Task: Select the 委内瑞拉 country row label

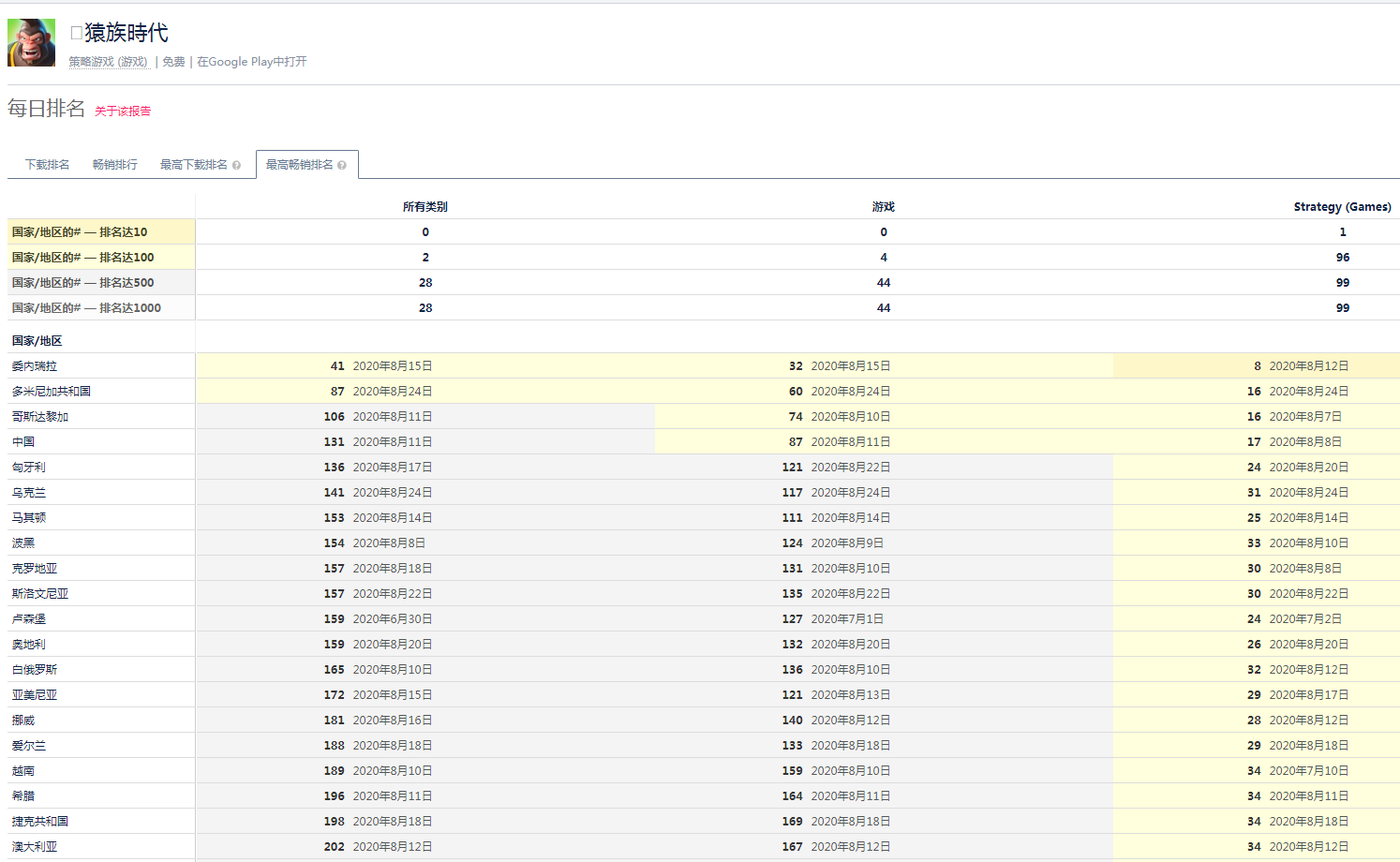Action: pyautogui.click(x=35, y=366)
